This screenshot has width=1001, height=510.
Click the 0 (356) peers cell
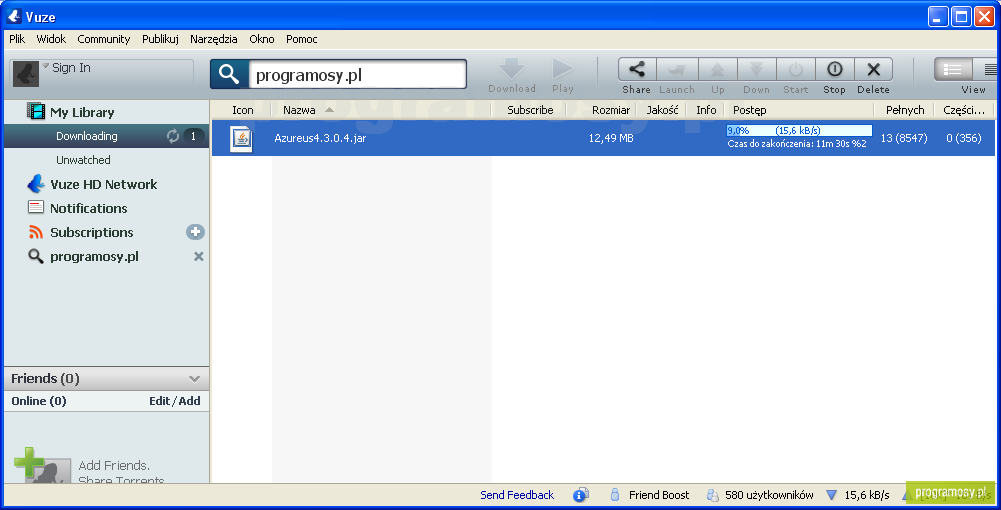(x=964, y=138)
